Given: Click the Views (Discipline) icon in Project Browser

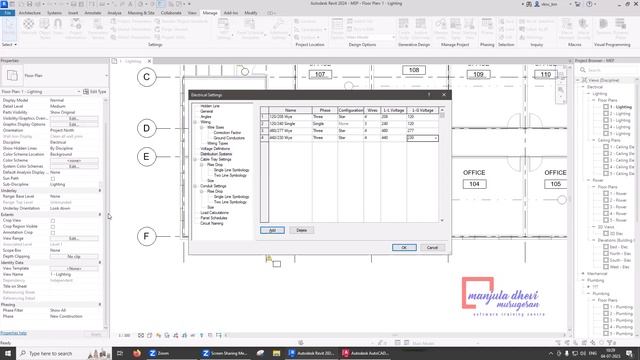Looking at the screenshot, I should (x=584, y=80).
